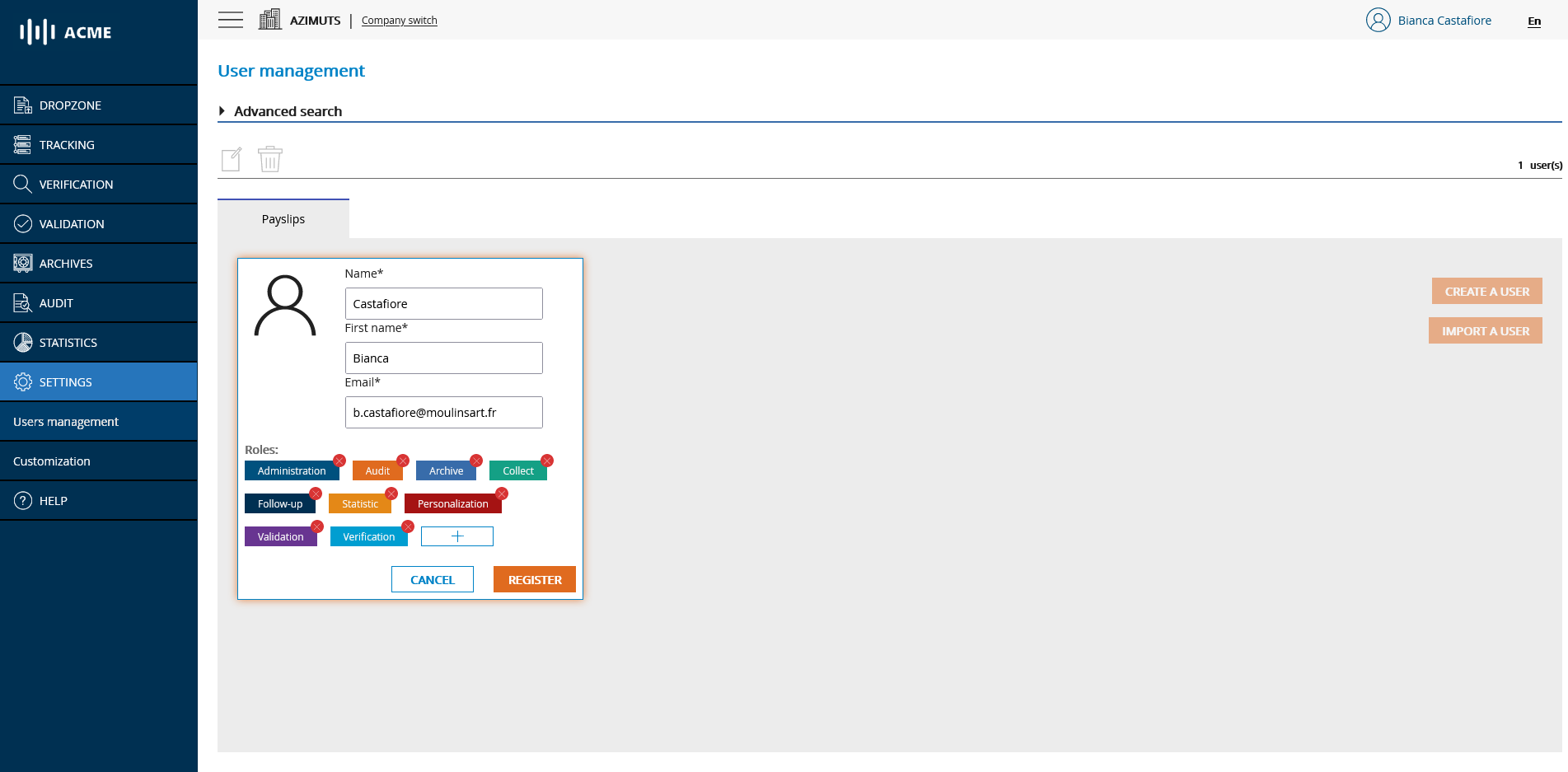Select the Tracking icon in sidebar
Screen dimensions: 1568x772
click(22, 144)
